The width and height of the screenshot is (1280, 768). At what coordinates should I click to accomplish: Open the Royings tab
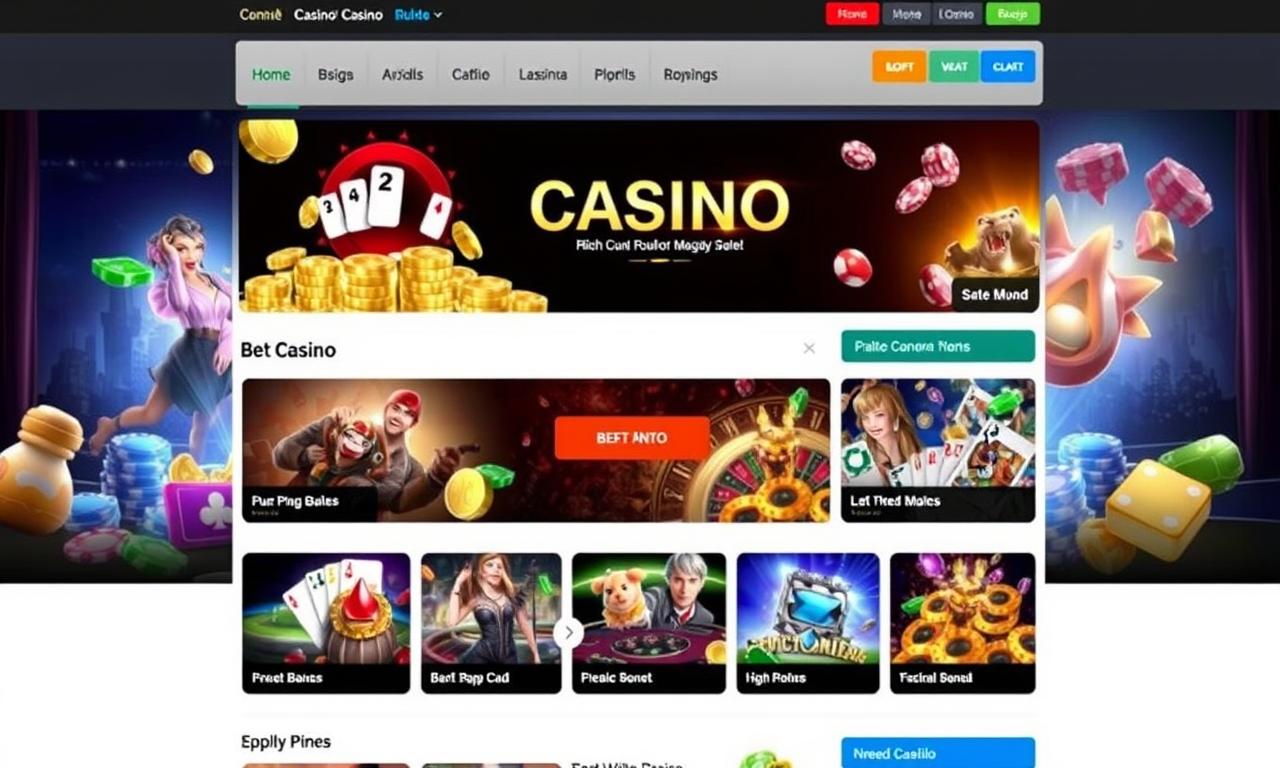690,74
